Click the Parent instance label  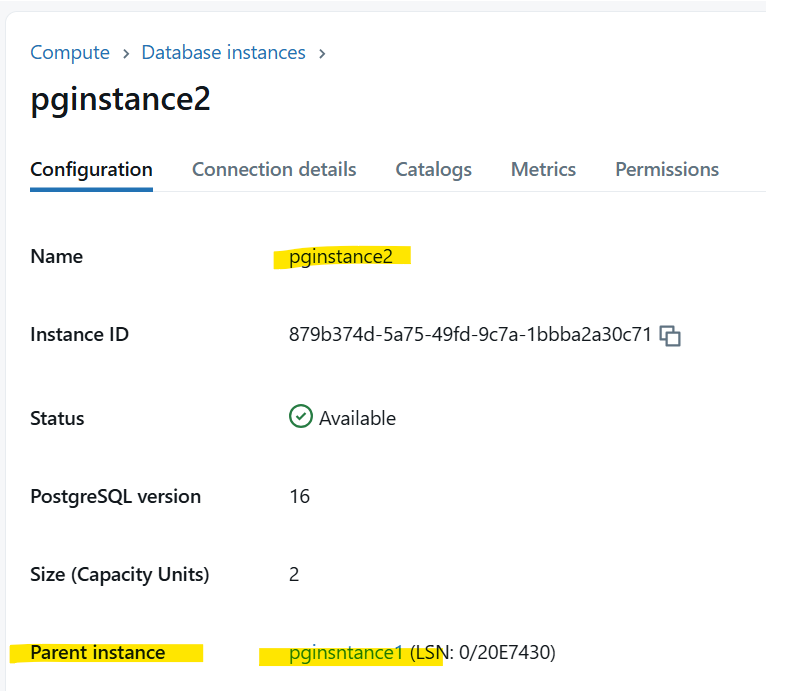point(98,652)
